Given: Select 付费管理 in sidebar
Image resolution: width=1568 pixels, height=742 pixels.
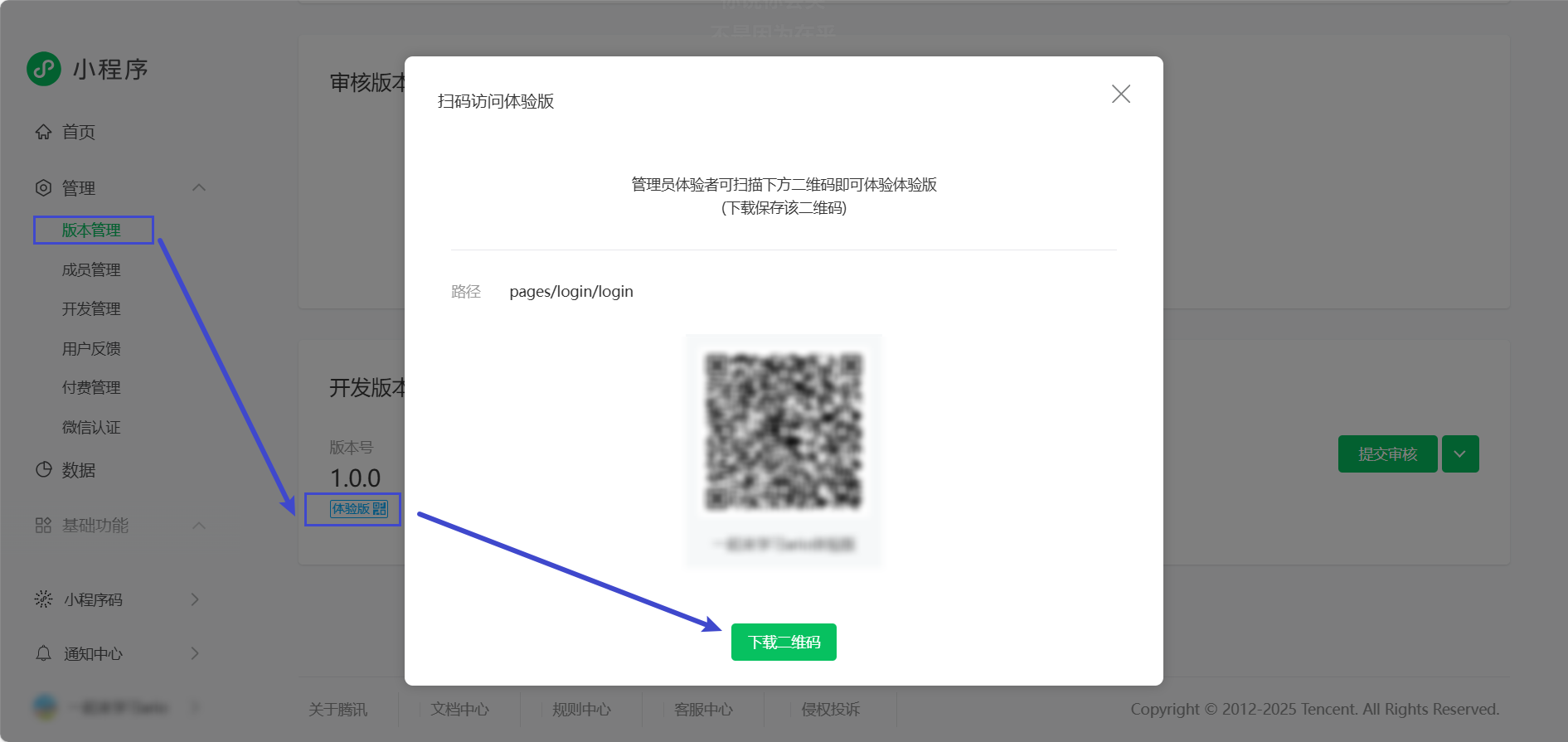Looking at the screenshot, I should [x=91, y=388].
